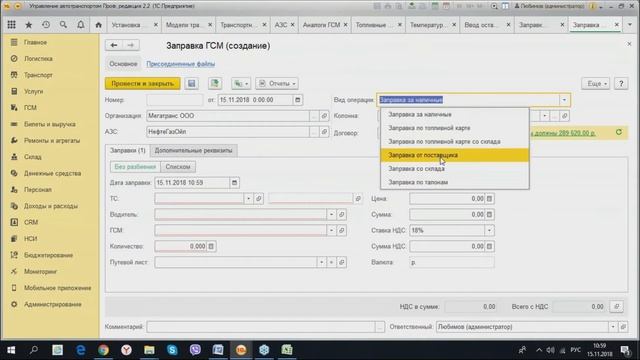This screenshot has width=640, height=360.
Task: Expand the Ответственный dropdown
Action: click(613, 327)
